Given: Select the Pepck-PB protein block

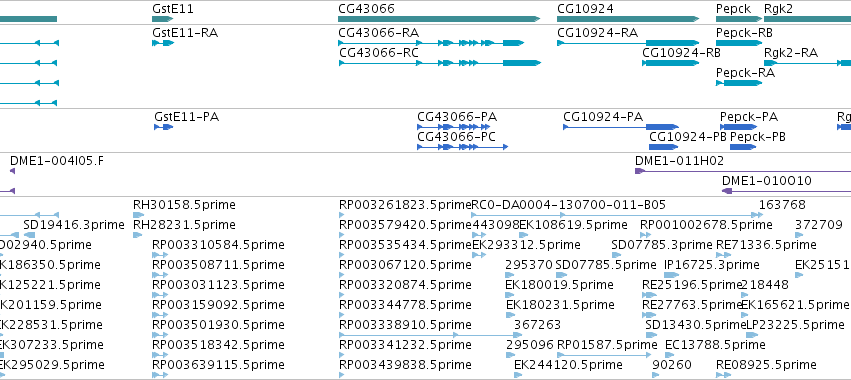Looking at the screenshot, I should pos(744,147).
